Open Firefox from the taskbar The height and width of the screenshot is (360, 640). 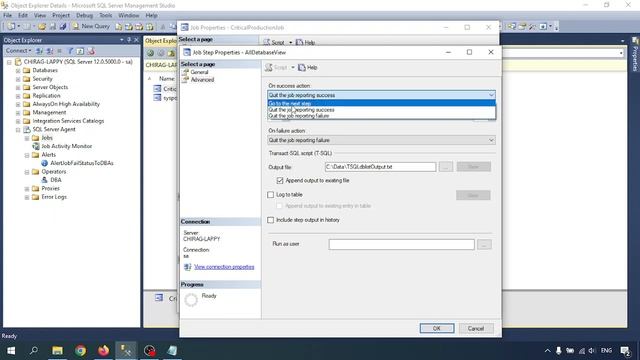point(103,351)
